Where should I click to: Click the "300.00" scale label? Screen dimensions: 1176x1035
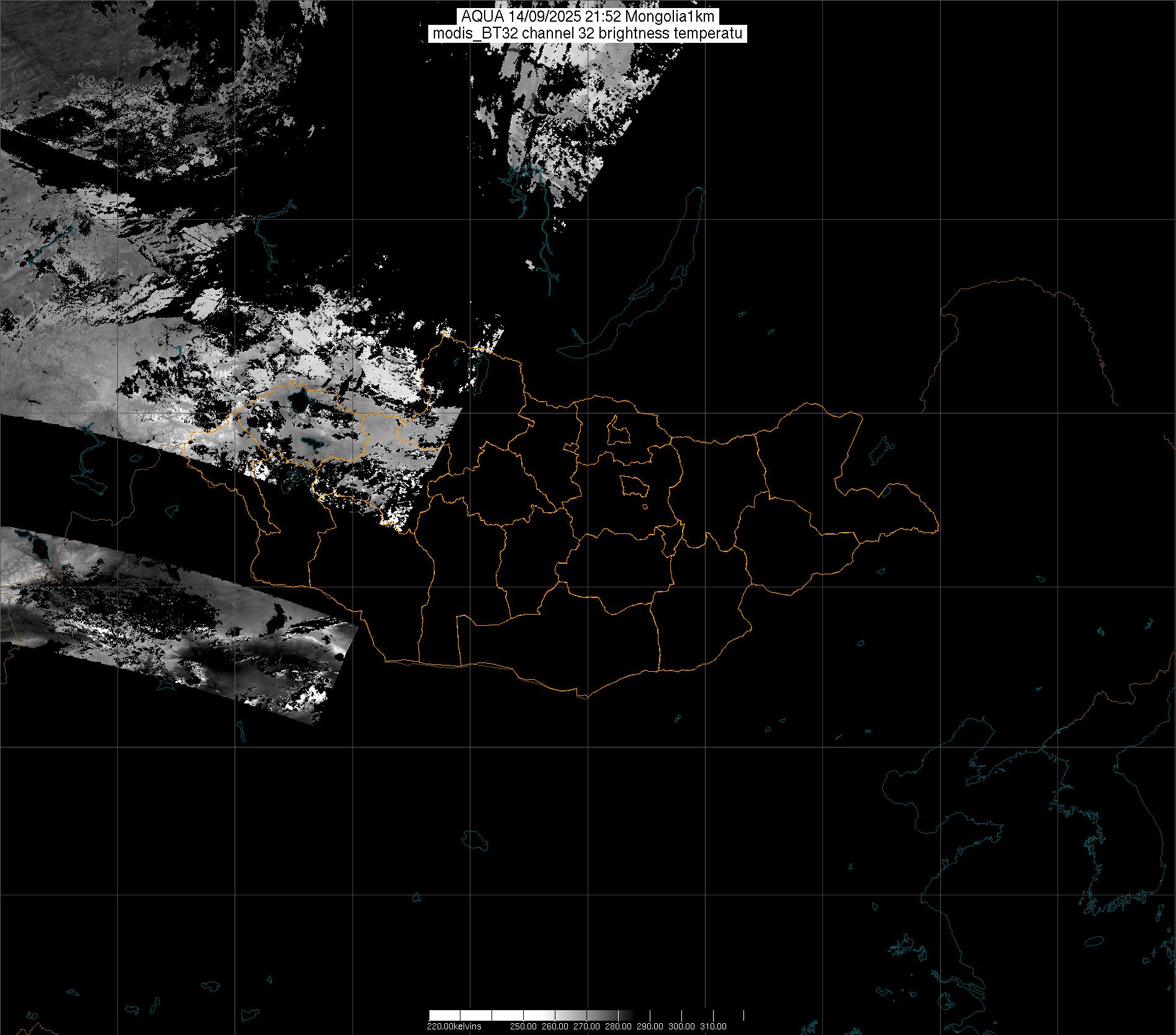coord(681,1026)
